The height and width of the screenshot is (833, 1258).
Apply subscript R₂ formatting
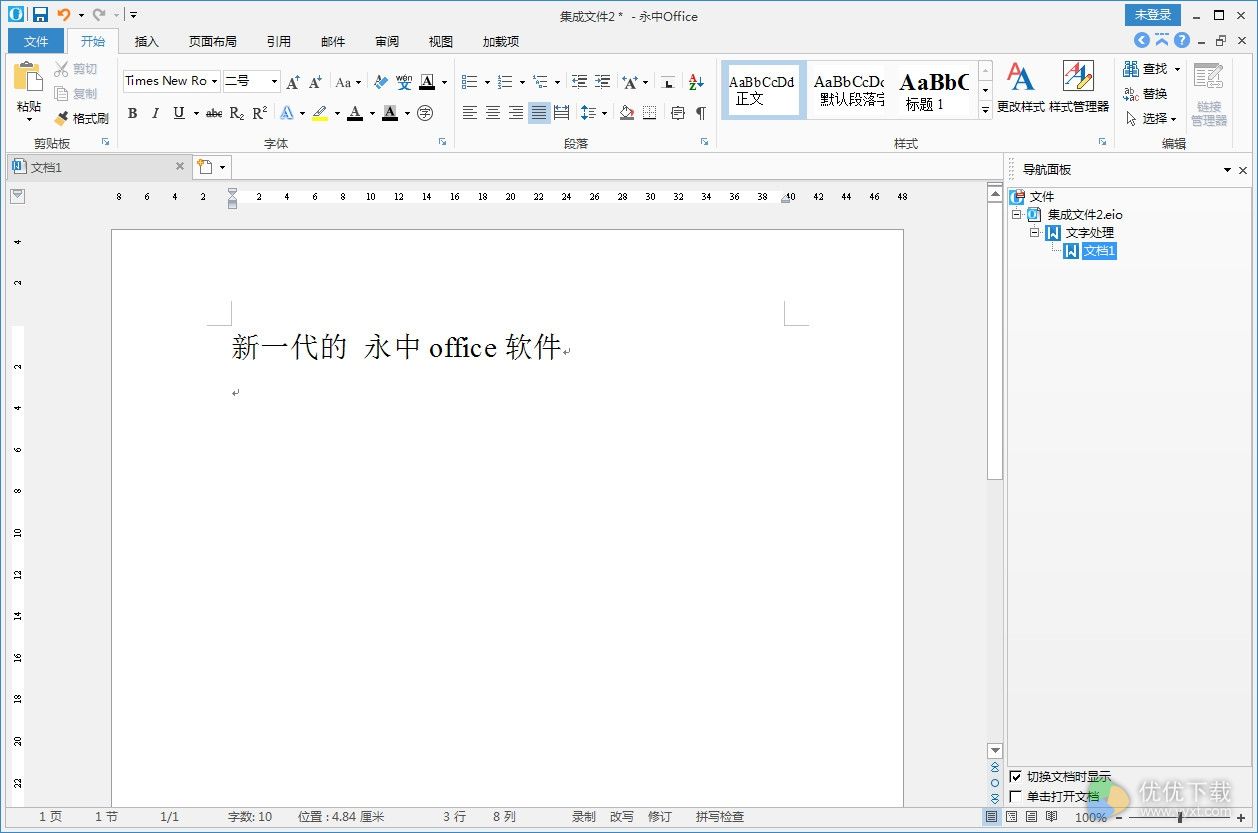coord(237,113)
